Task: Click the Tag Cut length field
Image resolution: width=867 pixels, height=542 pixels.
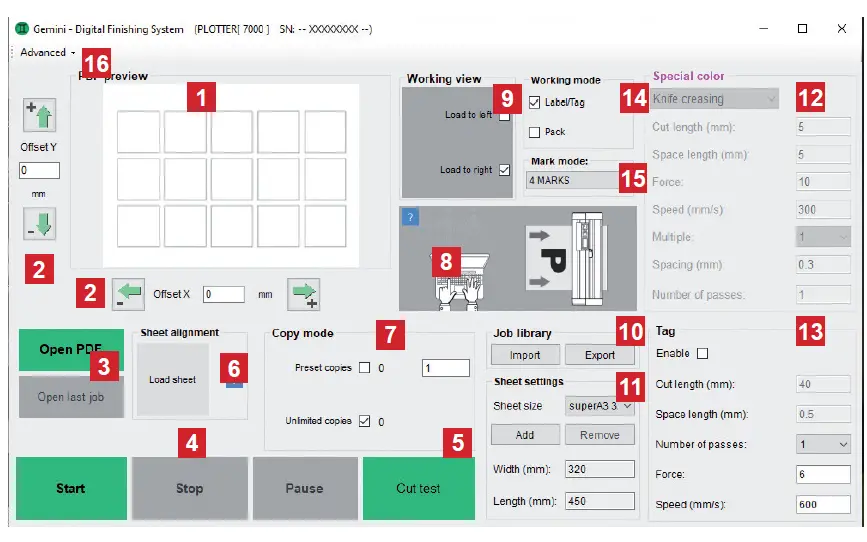Action: point(823,384)
